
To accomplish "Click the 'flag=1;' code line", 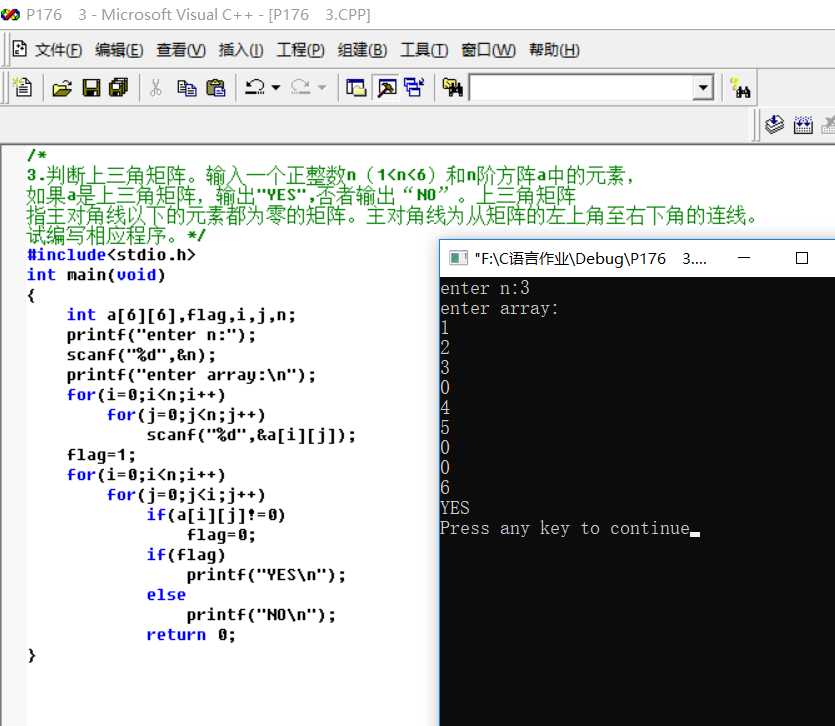I will click(101, 455).
